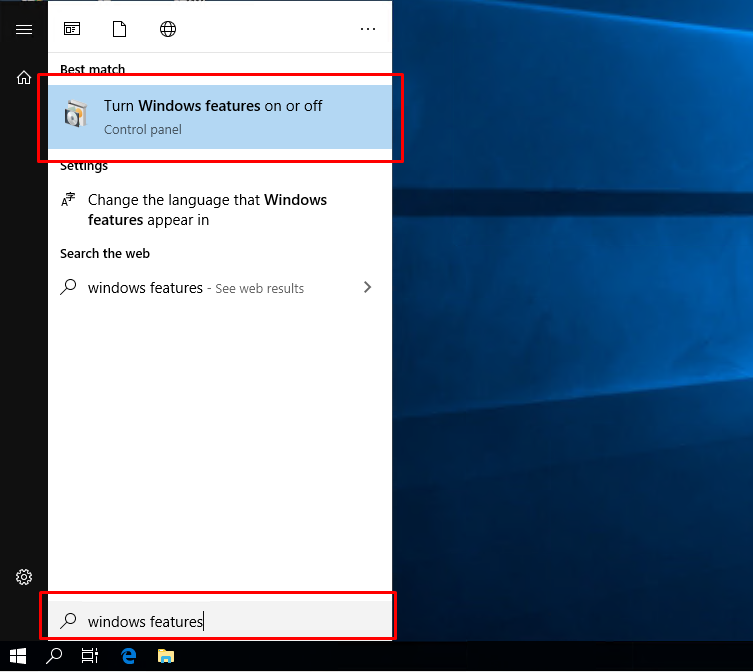
Task: Select the Search the web heading
Action: click(105, 253)
